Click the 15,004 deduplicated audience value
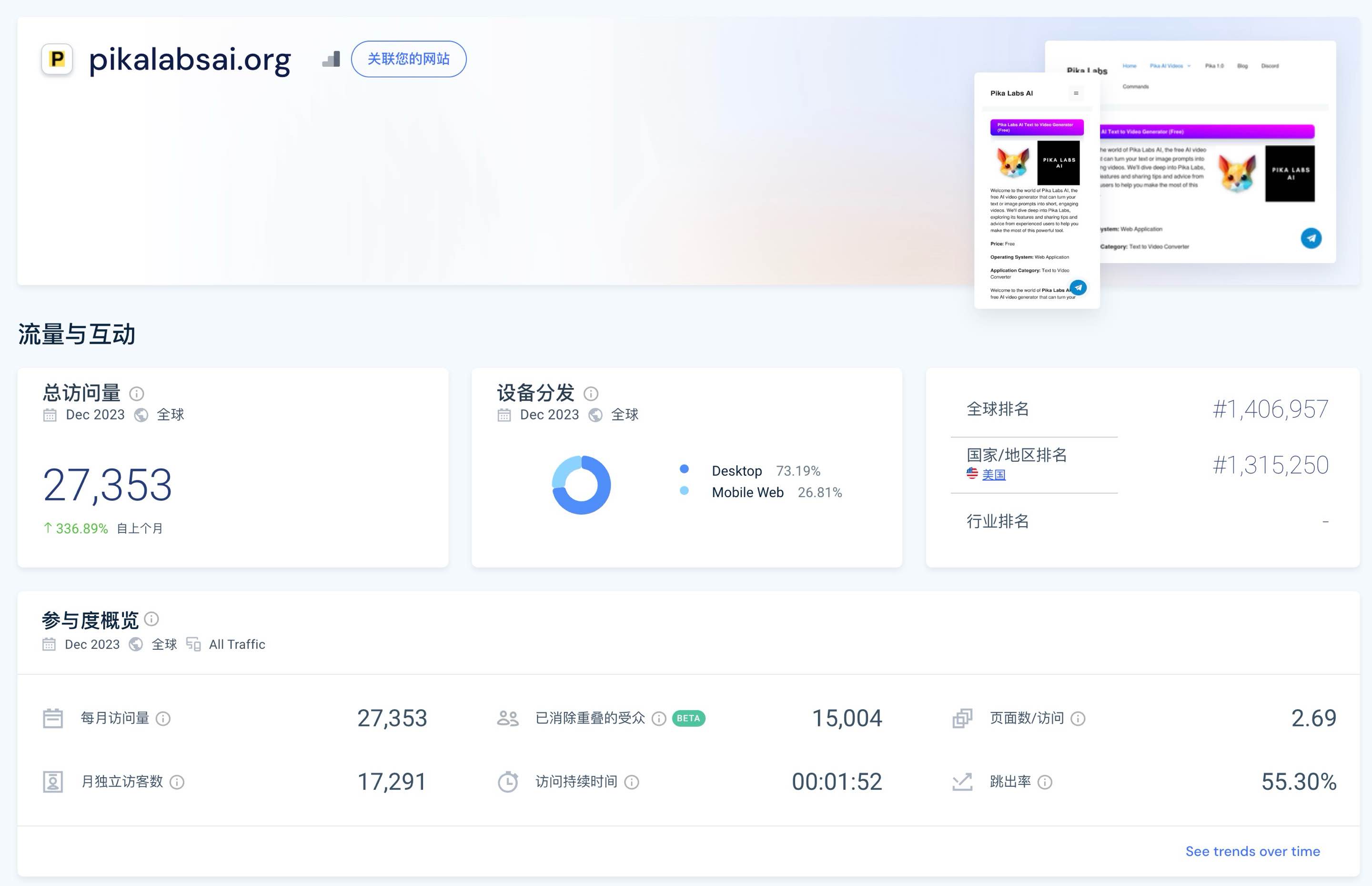This screenshot has height=886, width=1372. pos(847,719)
